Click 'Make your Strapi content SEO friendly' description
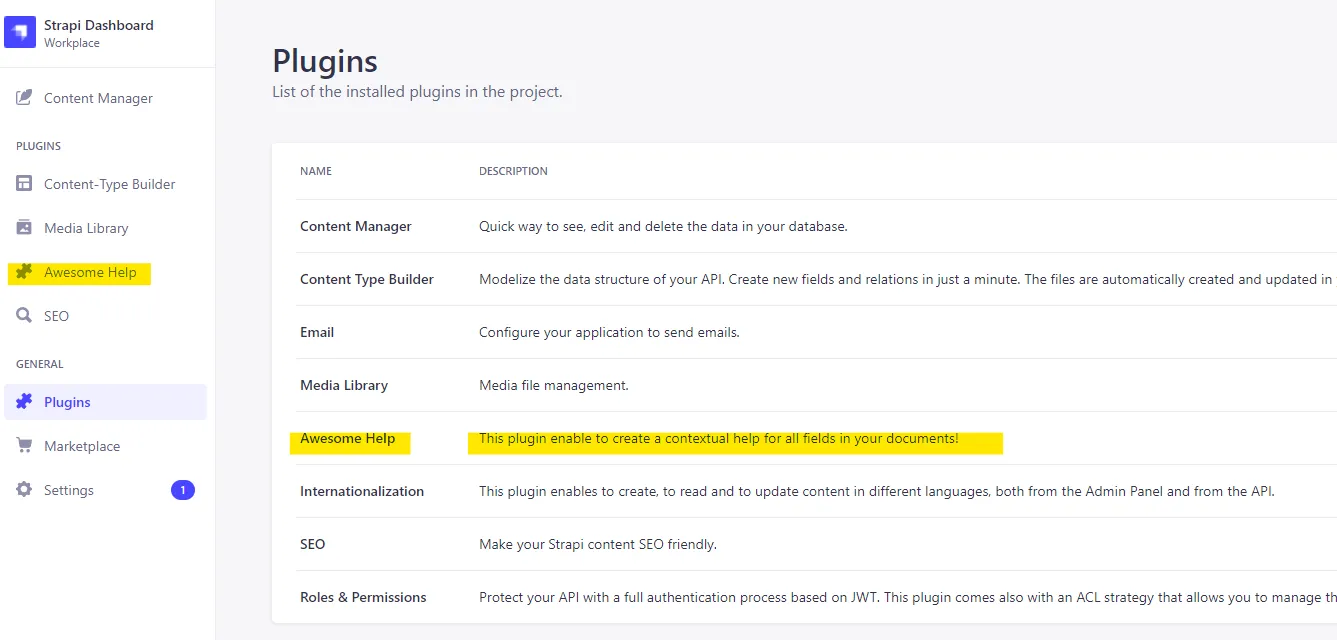 [598, 544]
